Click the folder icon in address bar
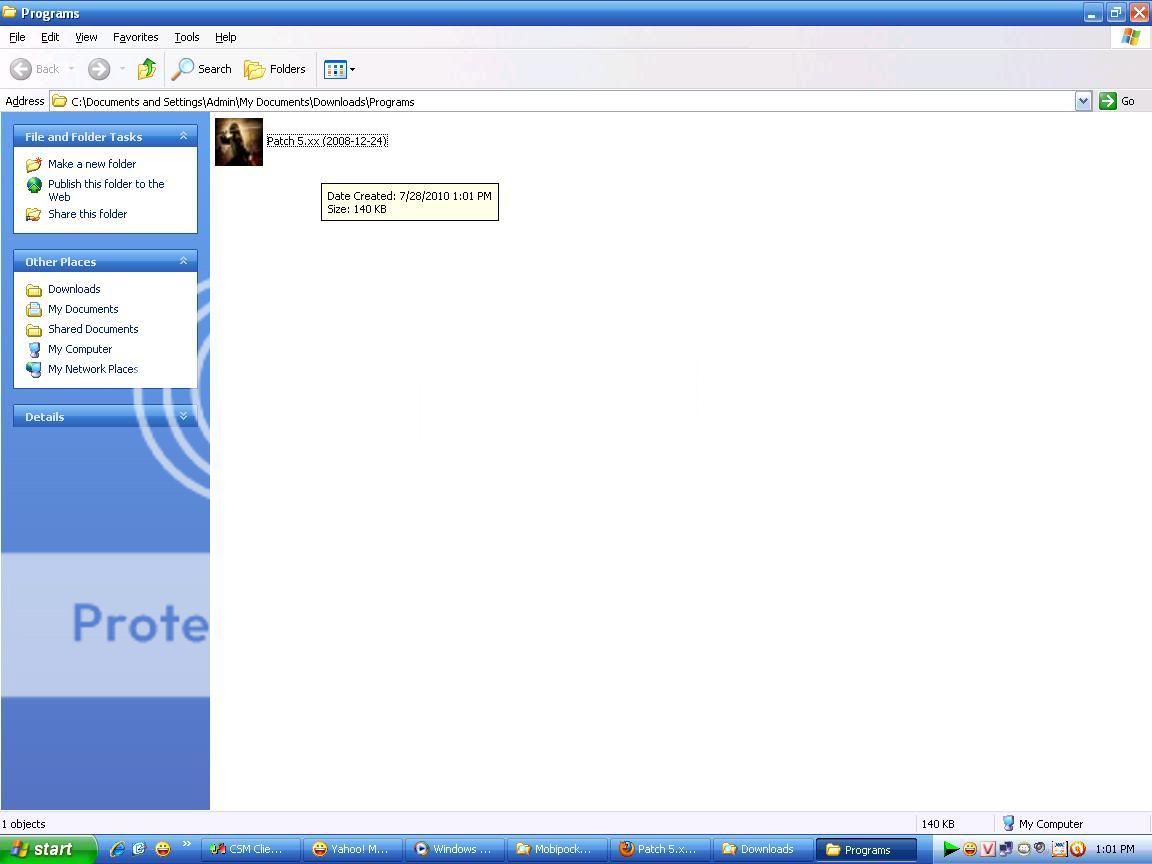The width and height of the screenshot is (1152, 864). pyautogui.click(x=60, y=101)
